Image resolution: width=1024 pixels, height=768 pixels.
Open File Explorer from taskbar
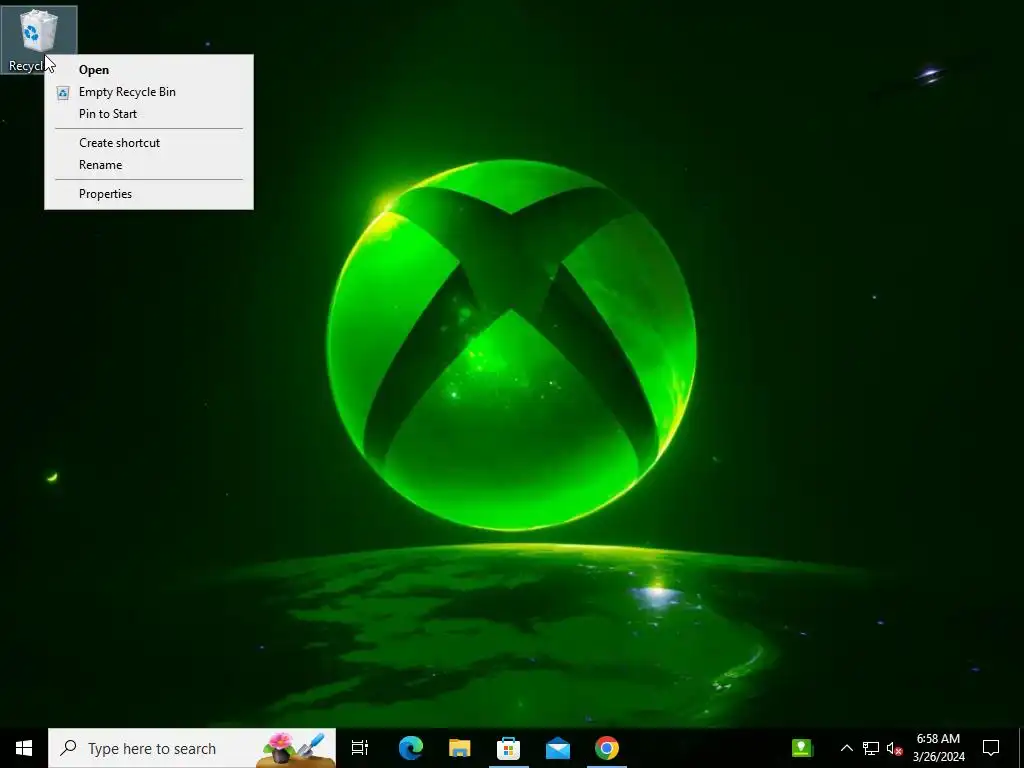[460, 748]
